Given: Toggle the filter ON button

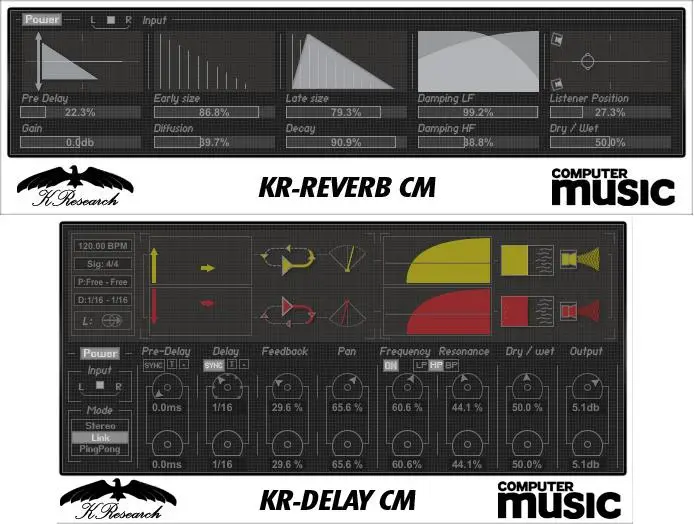Looking at the screenshot, I should tap(390, 366).
